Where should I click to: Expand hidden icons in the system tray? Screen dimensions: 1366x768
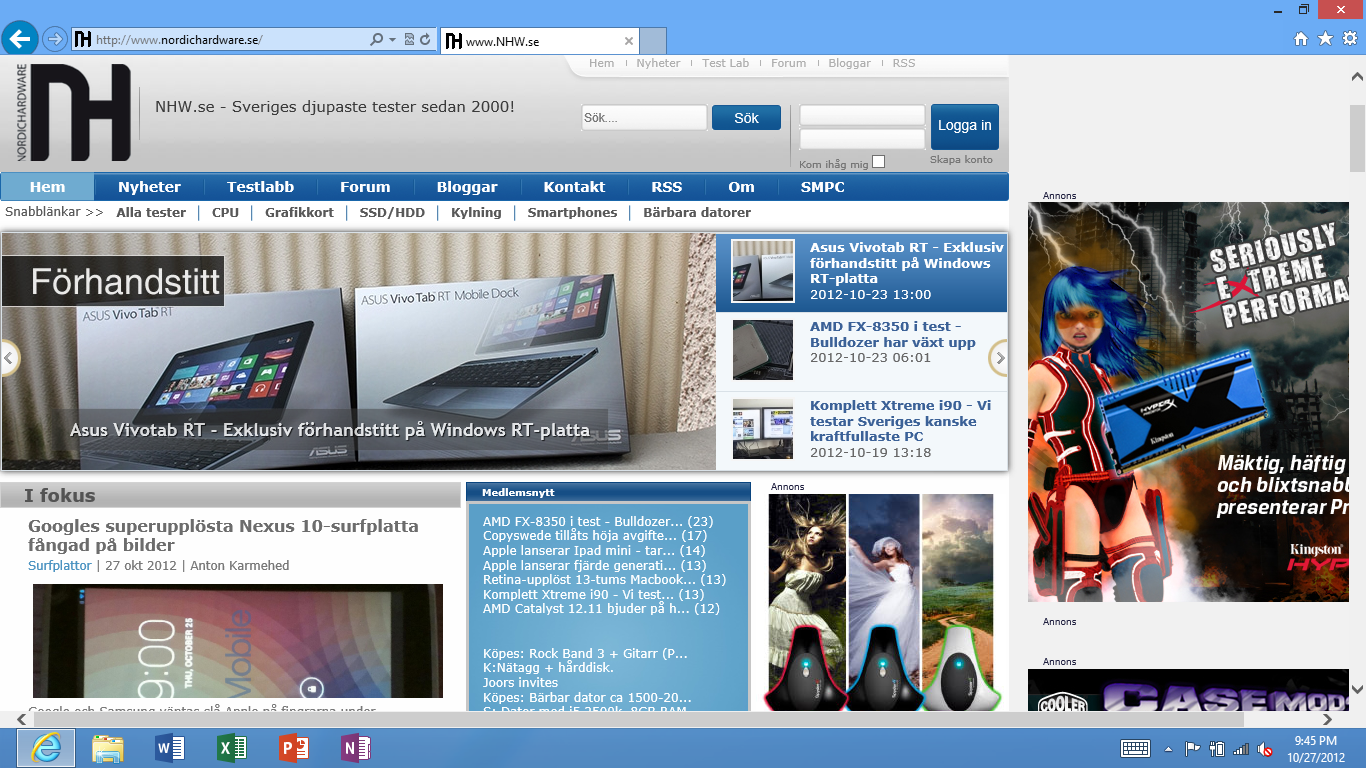click(1168, 747)
